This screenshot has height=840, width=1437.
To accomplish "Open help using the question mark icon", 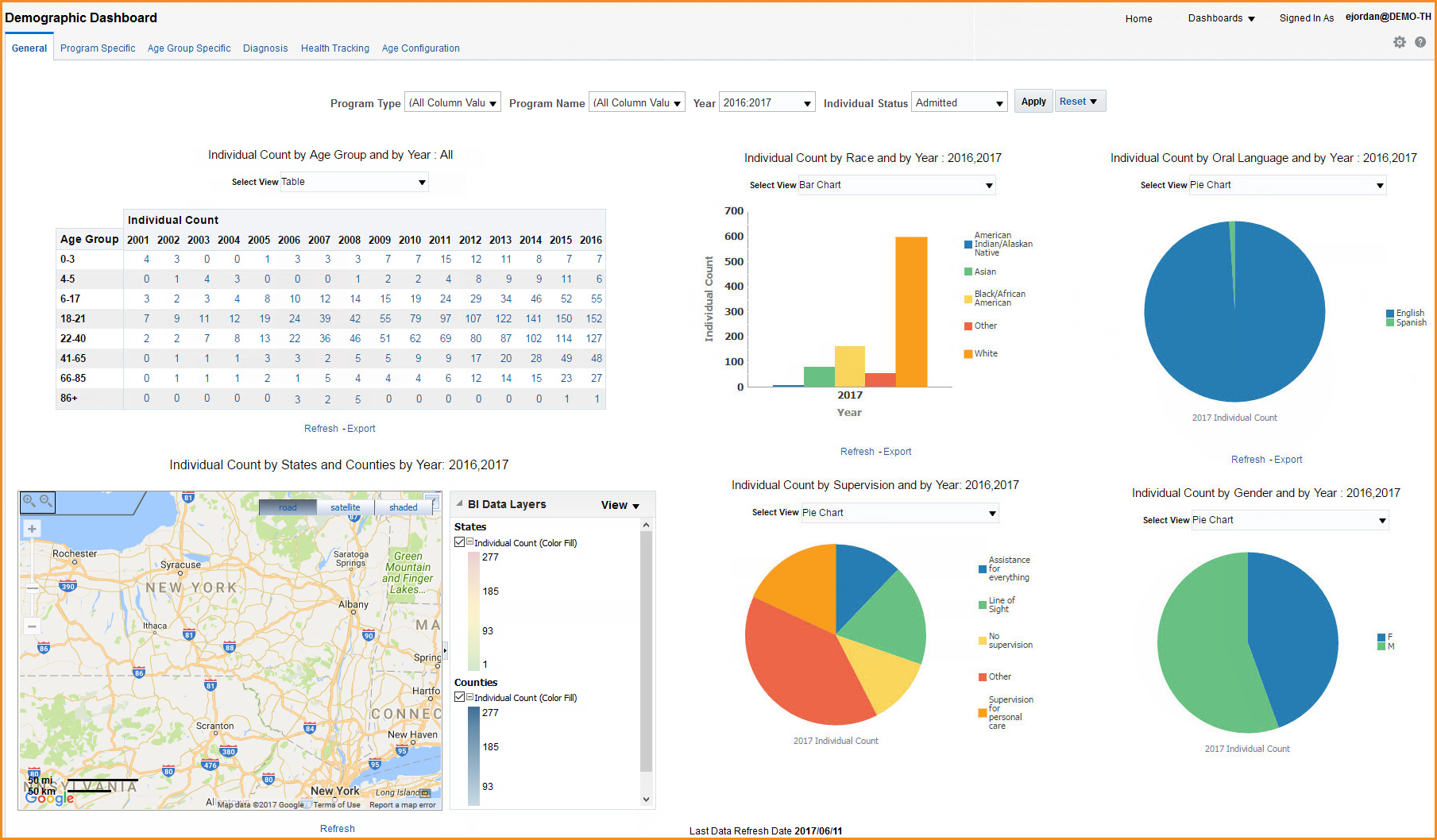I will (x=1421, y=42).
